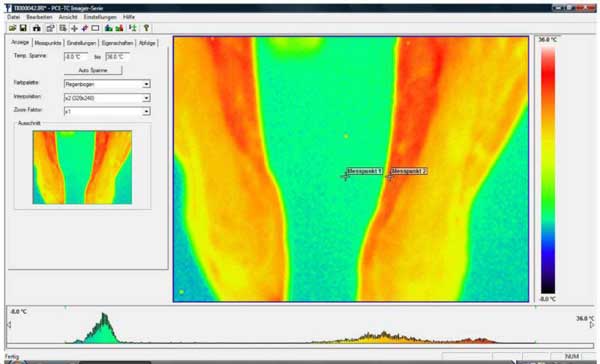
Task: Click the Messpunkt 1 marker label
Action: pos(365,171)
